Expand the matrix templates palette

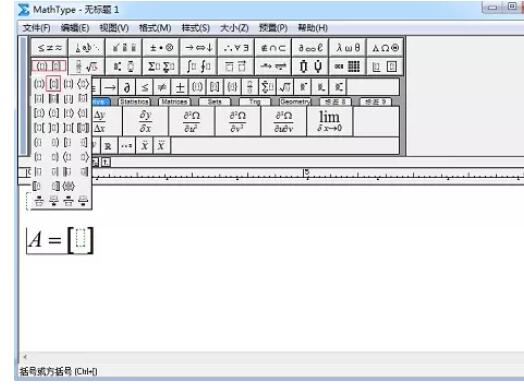tap(348, 66)
